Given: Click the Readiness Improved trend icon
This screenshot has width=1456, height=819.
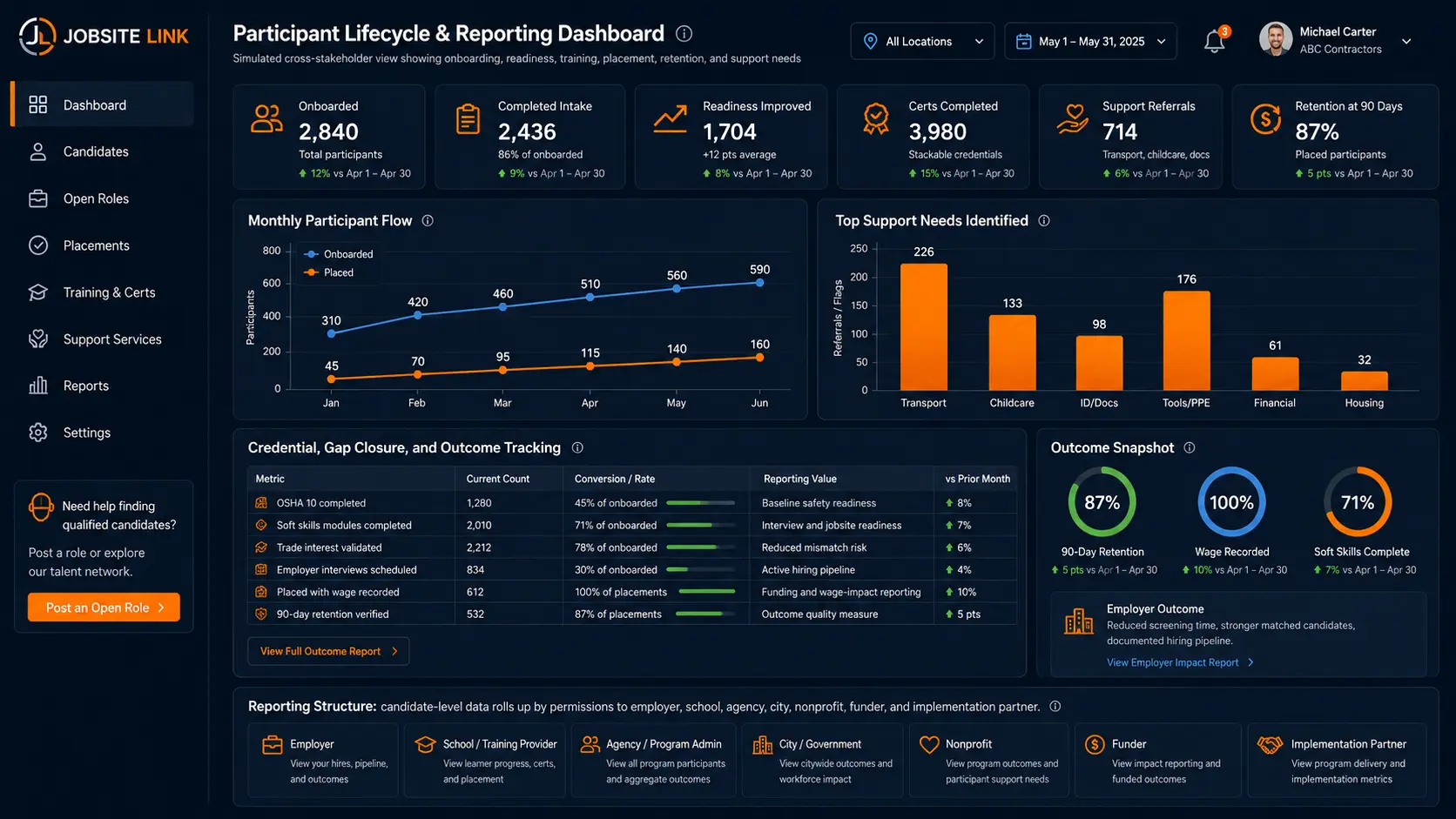Looking at the screenshot, I should (671, 118).
